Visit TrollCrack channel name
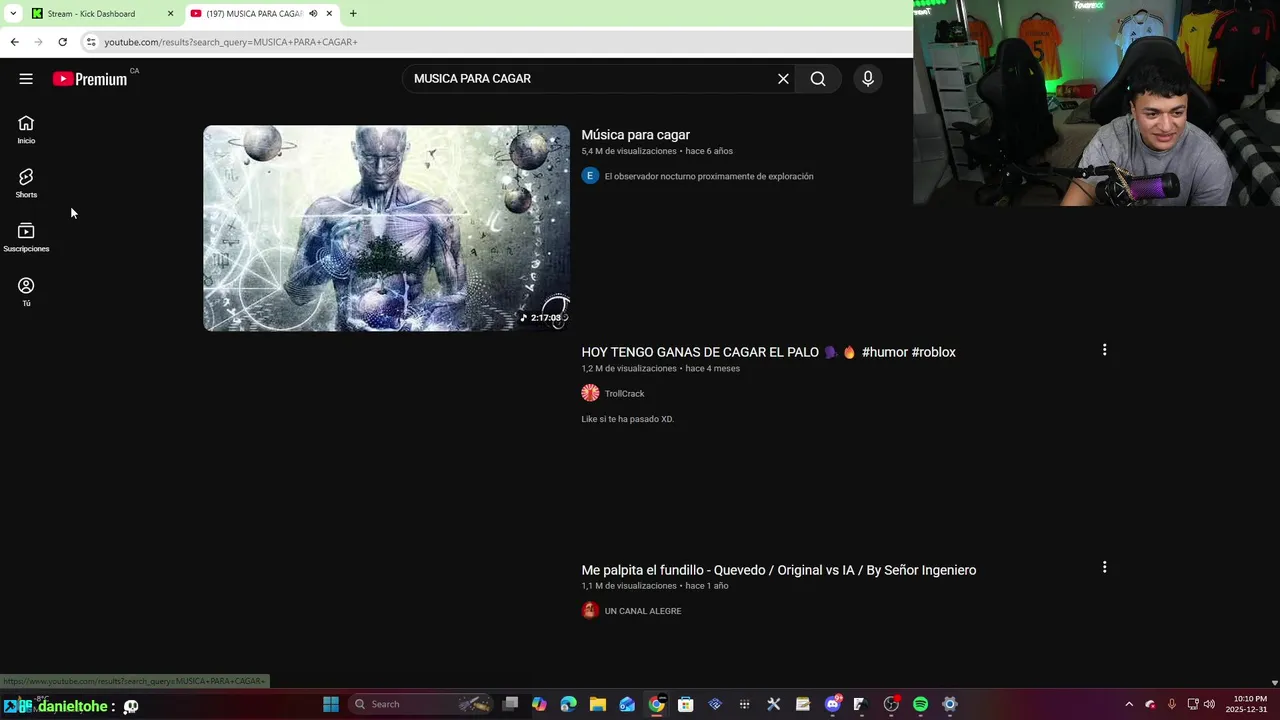 click(625, 394)
